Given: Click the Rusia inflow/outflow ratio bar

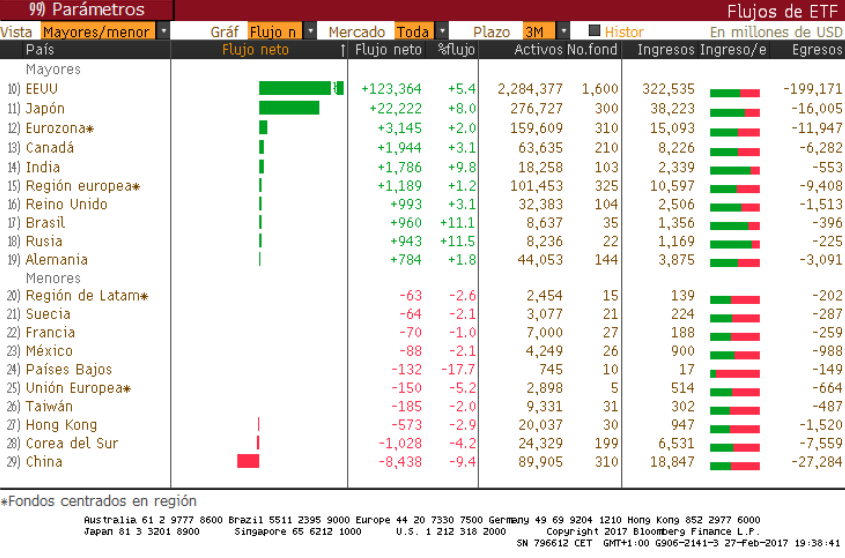Looking at the screenshot, I should pos(735,243).
